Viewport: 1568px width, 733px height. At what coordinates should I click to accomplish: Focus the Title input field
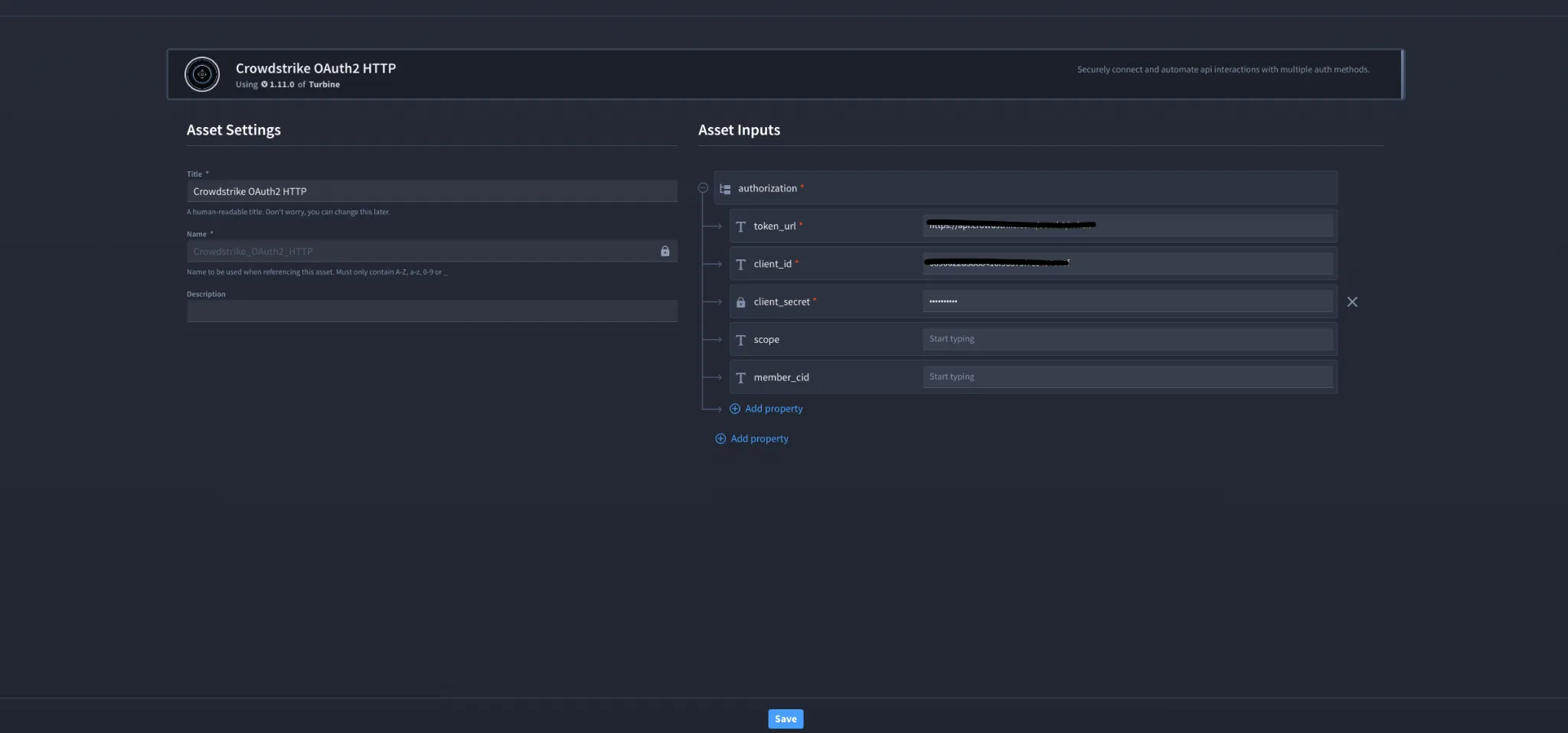pos(432,191)
